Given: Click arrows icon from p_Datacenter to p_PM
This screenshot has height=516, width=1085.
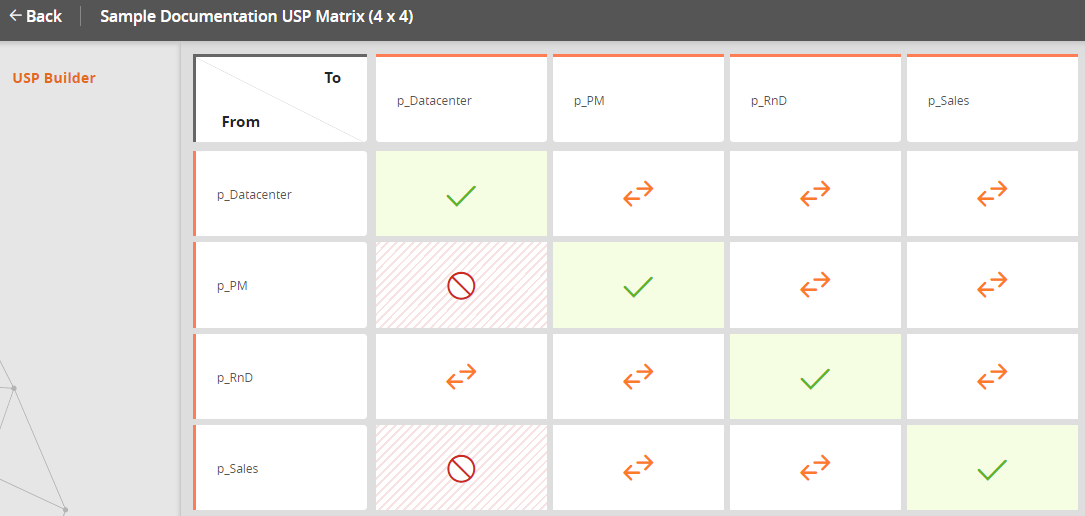Looking at the screenshot, I should 638,195.
